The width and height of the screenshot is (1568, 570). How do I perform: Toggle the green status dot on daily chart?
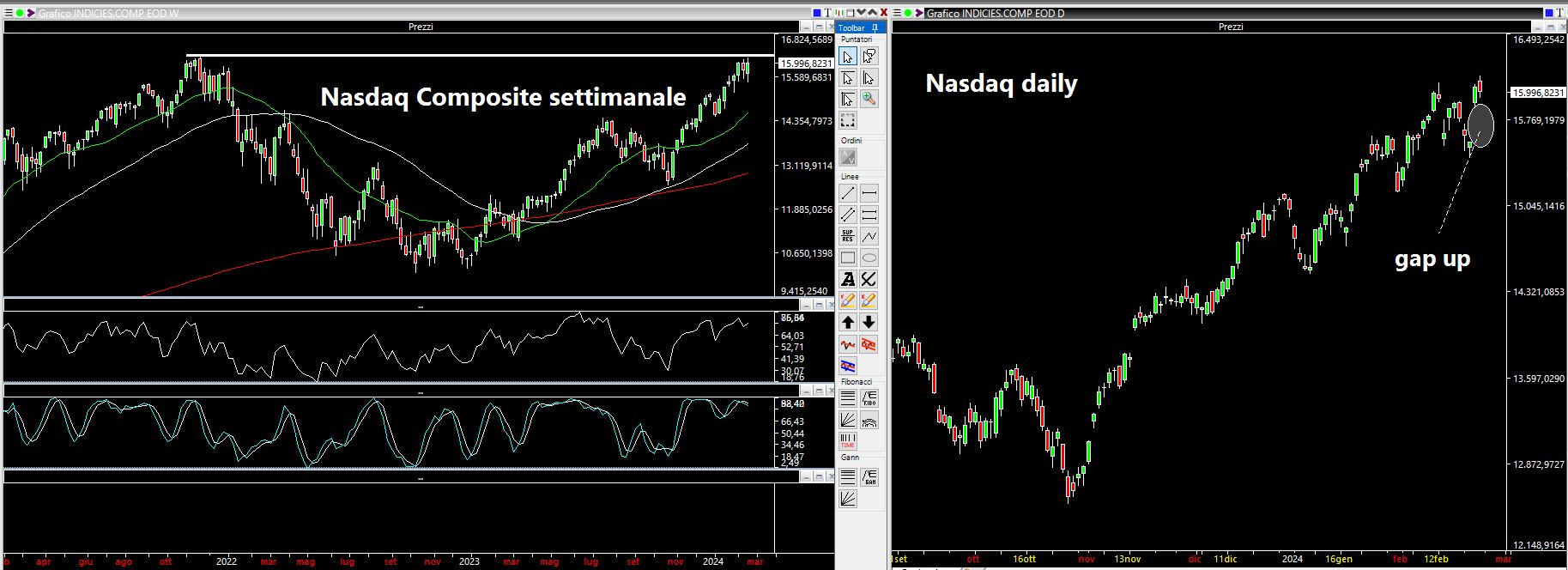click(908, 13)
